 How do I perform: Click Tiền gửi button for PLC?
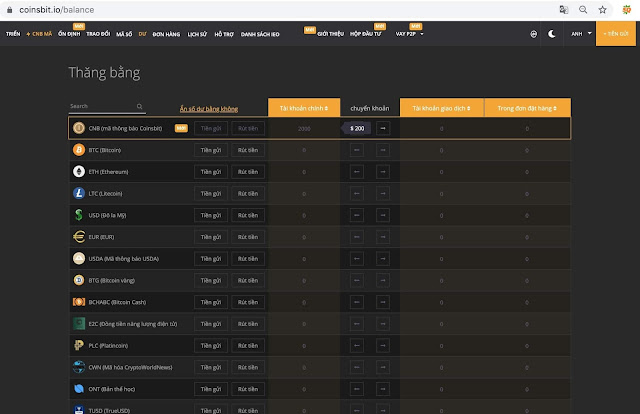coord(211,345)
